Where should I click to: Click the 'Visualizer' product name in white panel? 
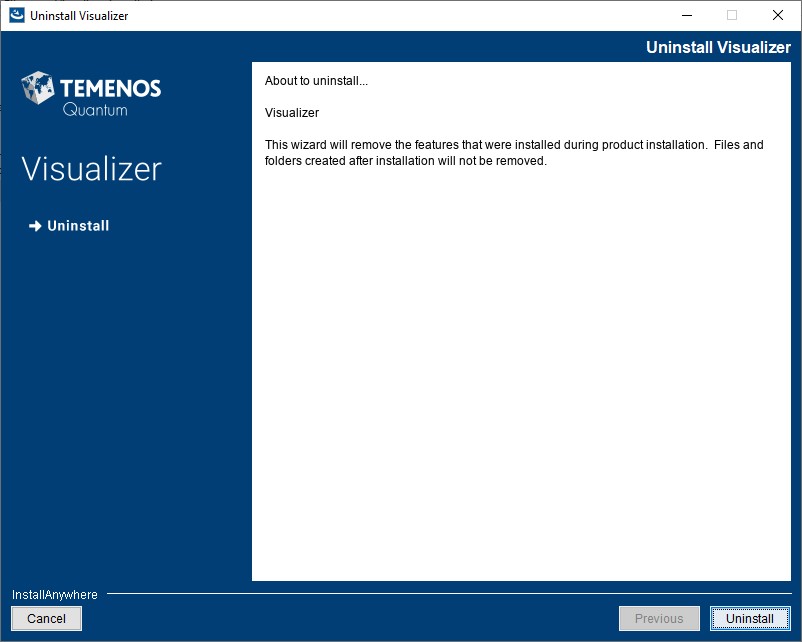point(292,113)
